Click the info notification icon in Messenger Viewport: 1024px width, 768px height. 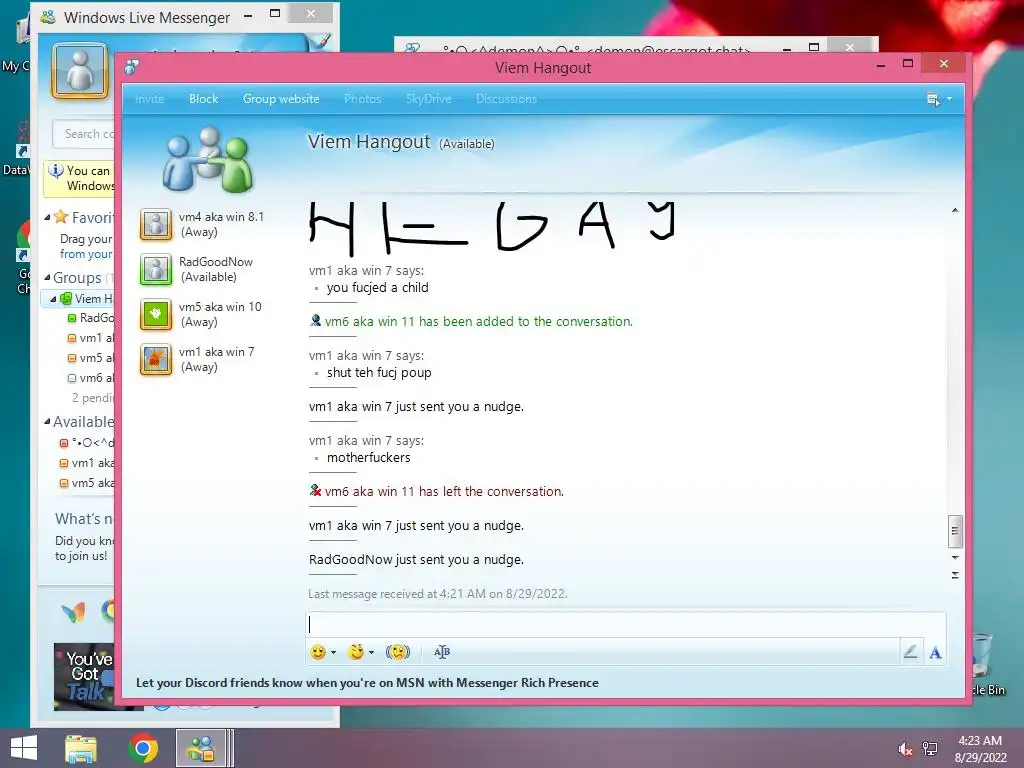tap(56, 170)
